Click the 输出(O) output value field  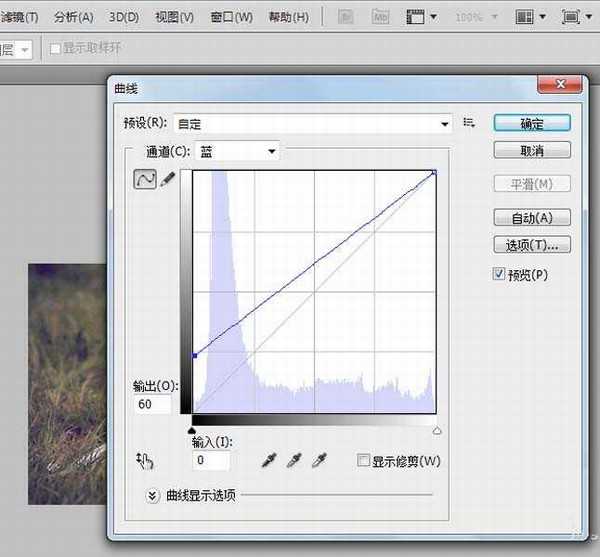coord(152,404)
